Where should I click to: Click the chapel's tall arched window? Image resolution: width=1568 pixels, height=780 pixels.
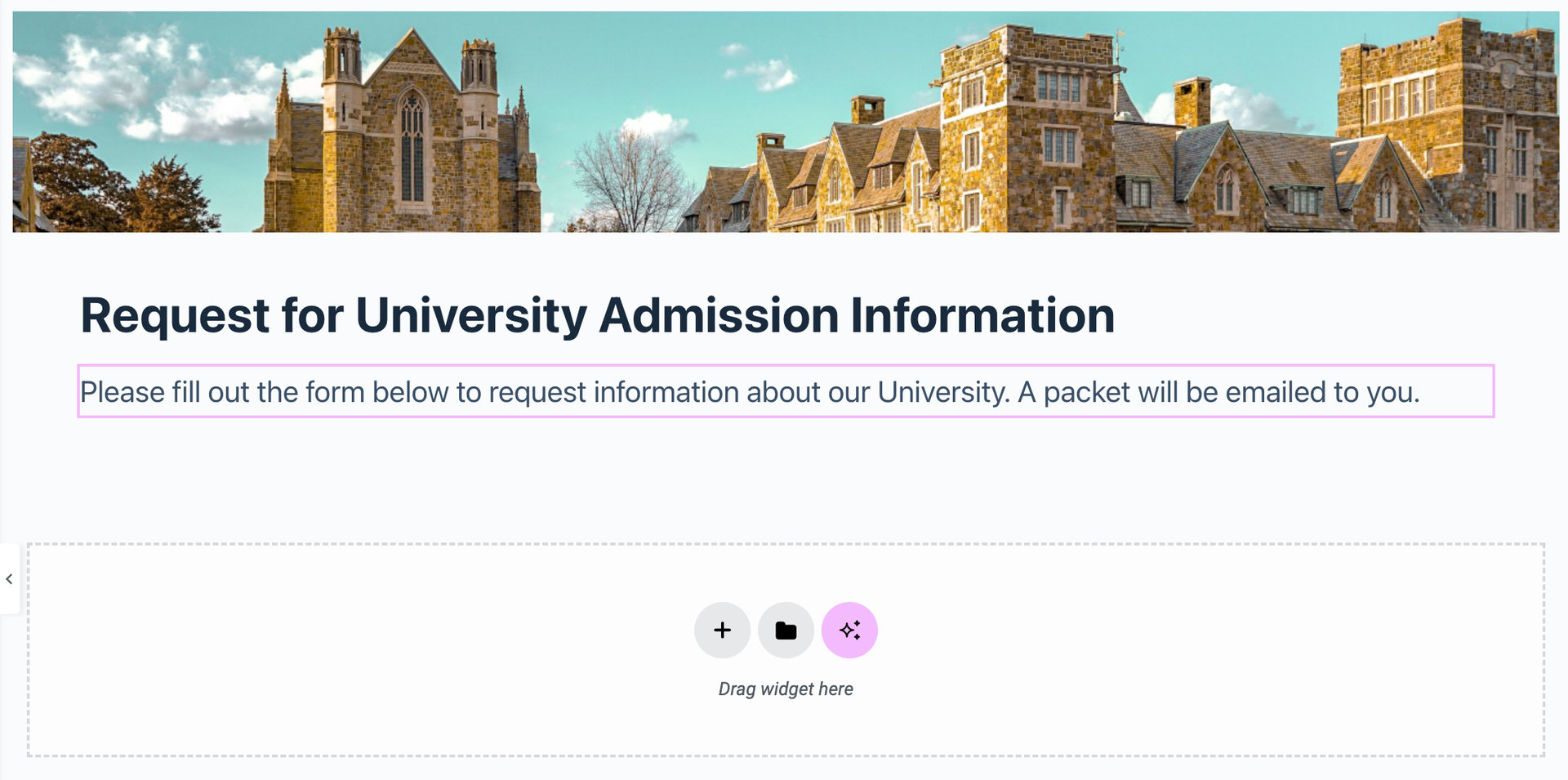point(412,147)
